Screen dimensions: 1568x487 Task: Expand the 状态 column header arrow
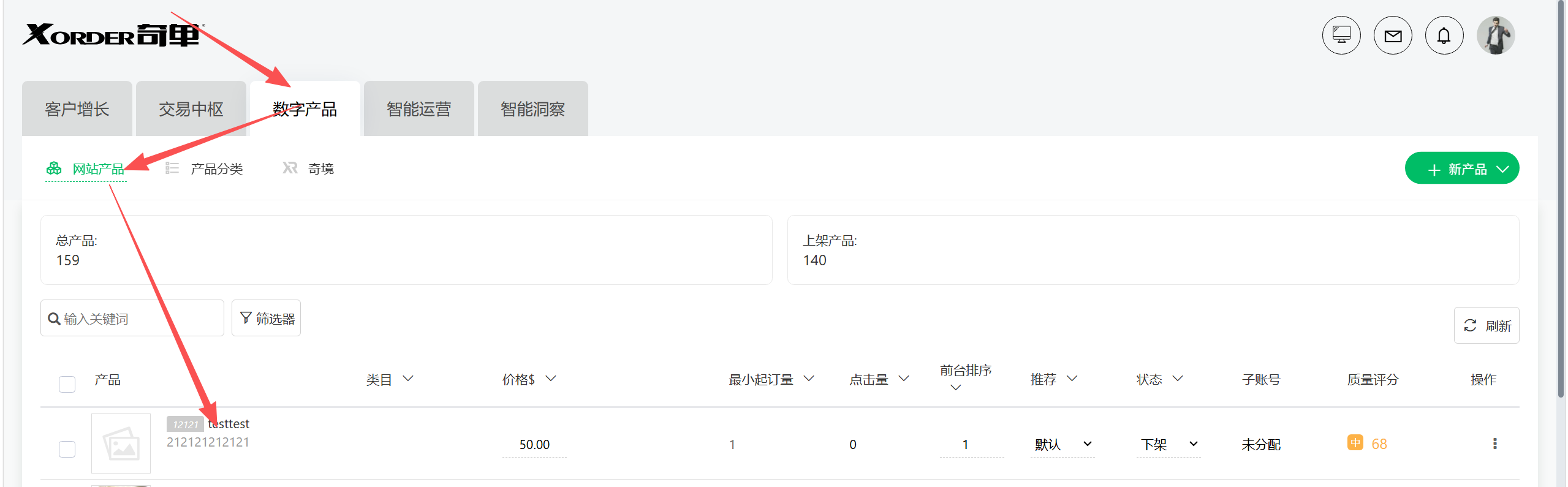pos(1177,379)
